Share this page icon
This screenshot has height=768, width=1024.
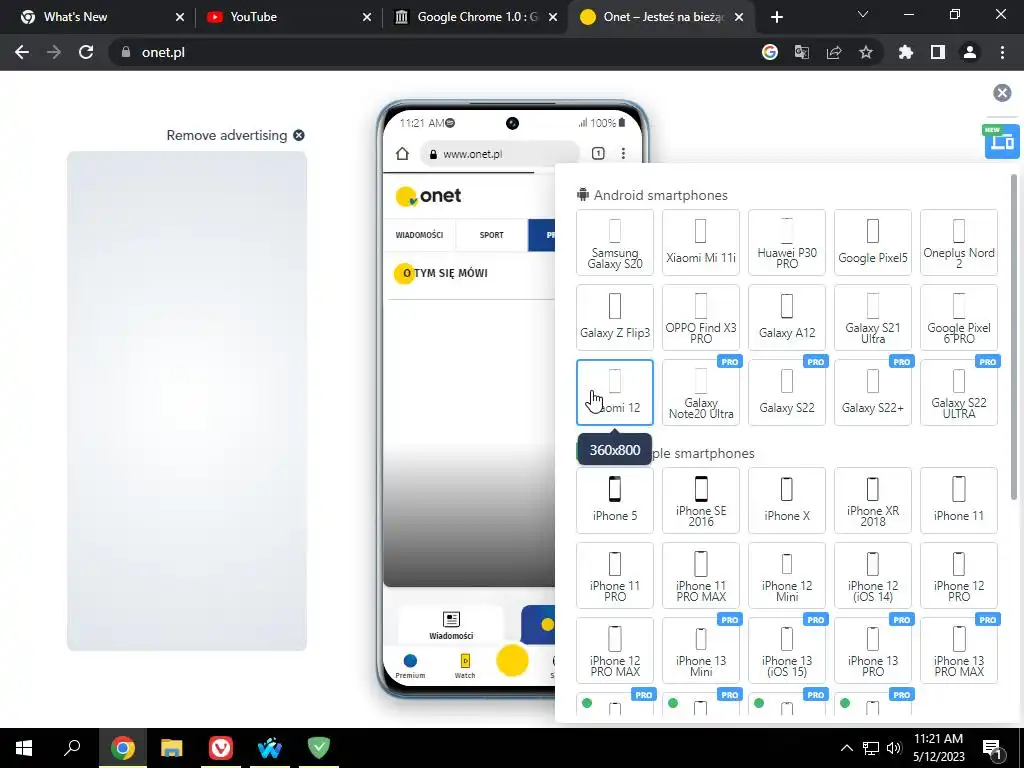(833, 52)
